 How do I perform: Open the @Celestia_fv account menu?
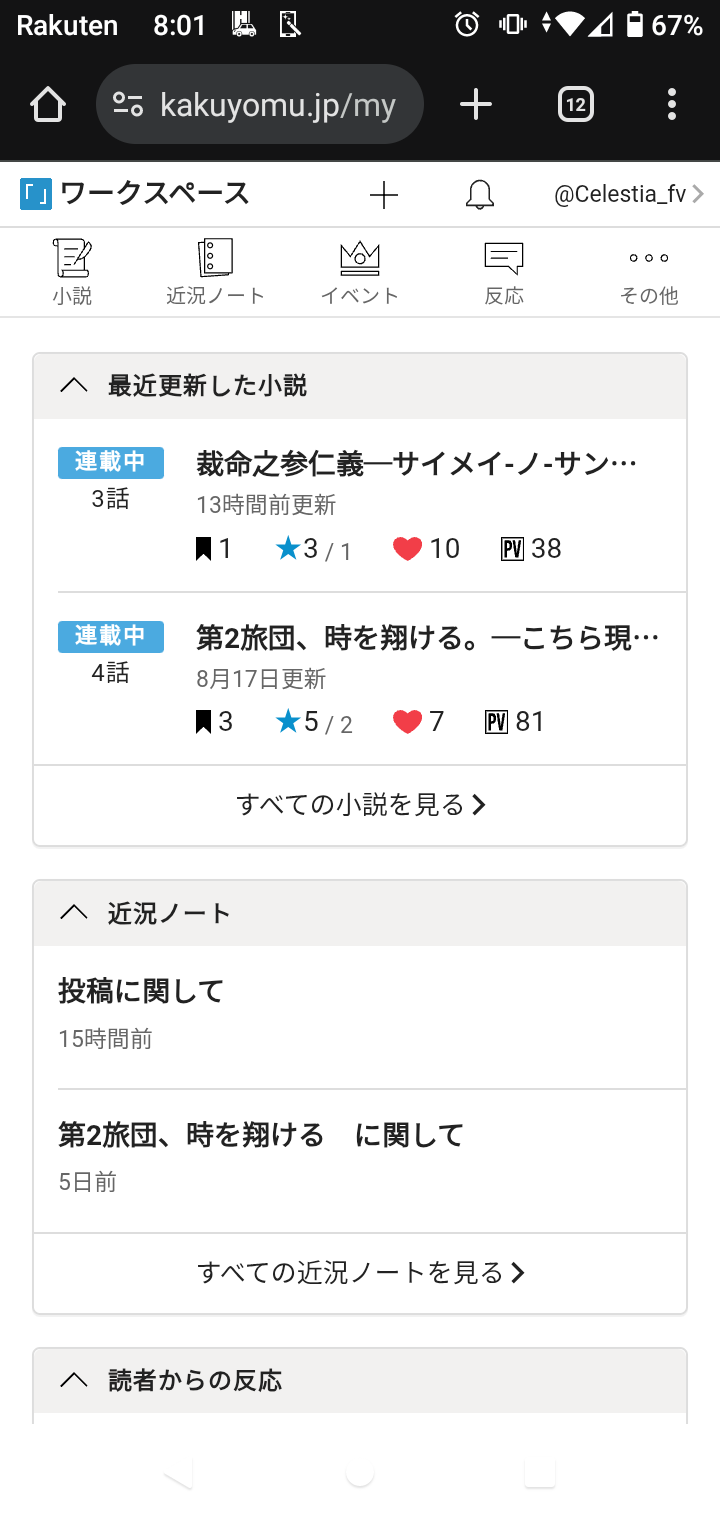(628, 194)
